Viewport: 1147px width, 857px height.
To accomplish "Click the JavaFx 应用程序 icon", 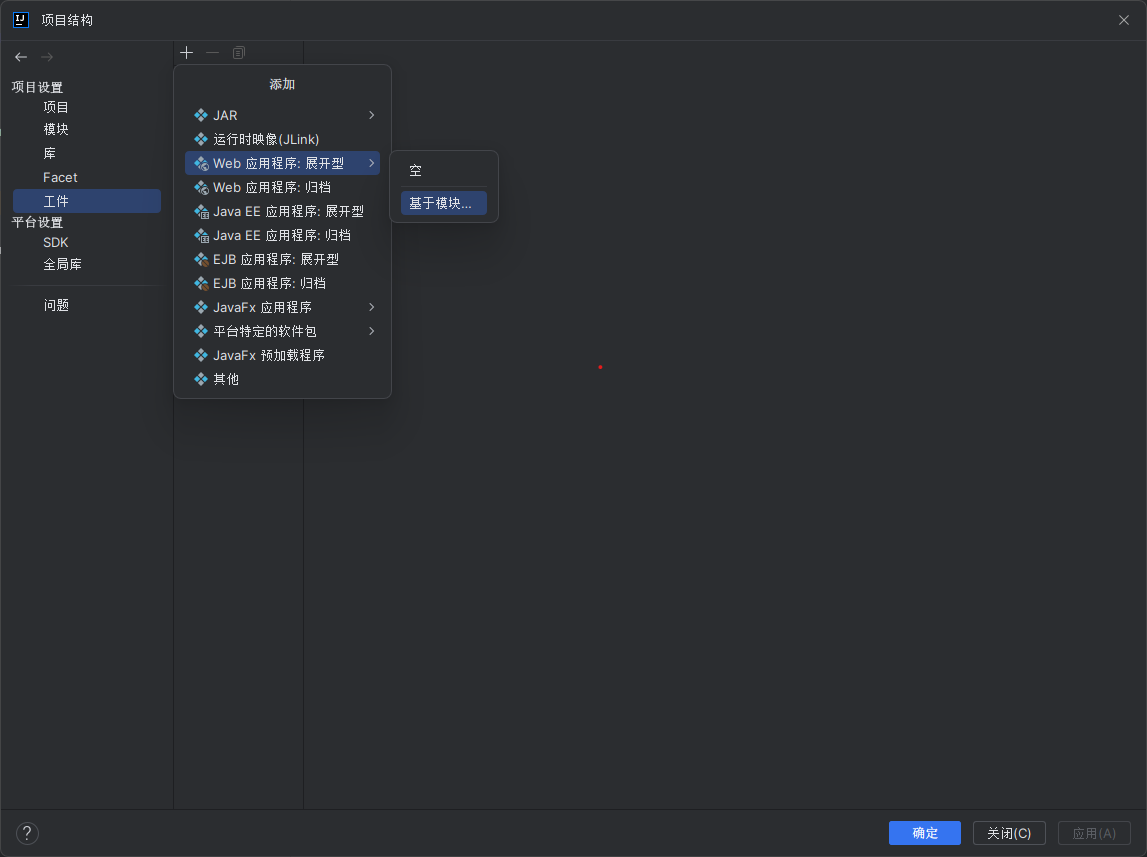I will 201,307.
